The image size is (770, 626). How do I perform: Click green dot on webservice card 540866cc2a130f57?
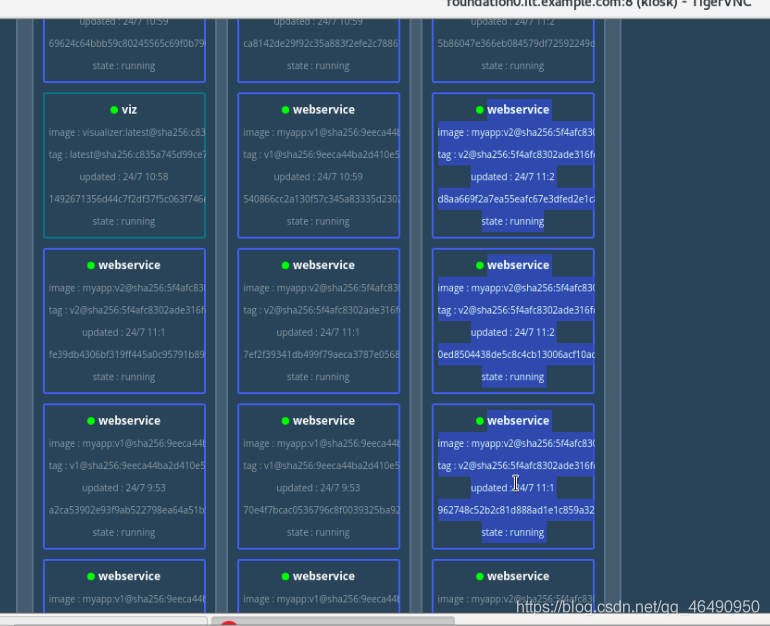[285, 110]
